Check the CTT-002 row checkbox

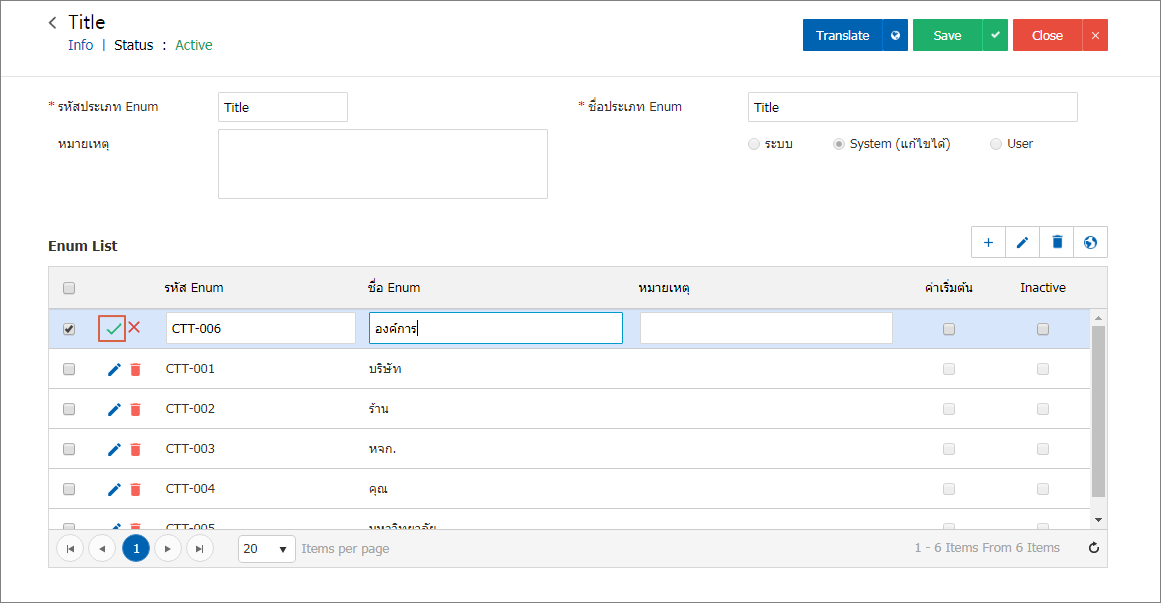[x=69, y=409]
